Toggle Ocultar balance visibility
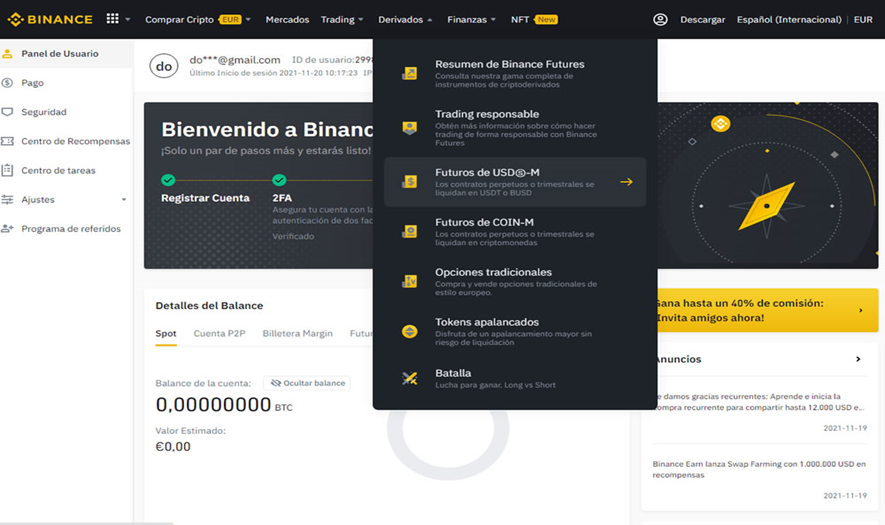Image resolution: width=885 pixels, height=525 pixels. pyautogui.click(x=307, y=383)
